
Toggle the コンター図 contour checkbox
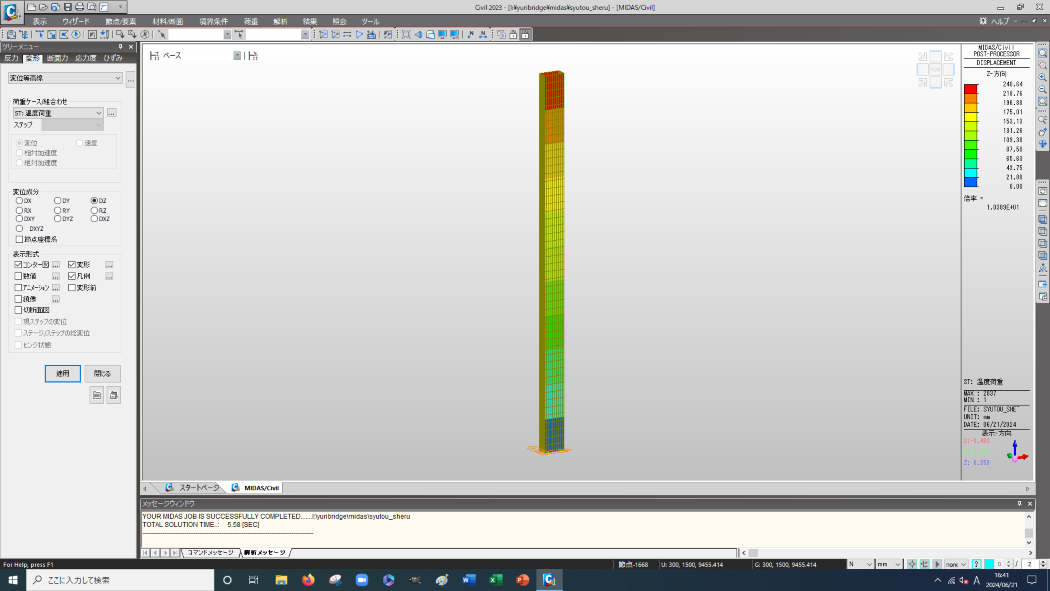[x=18, y=264]
